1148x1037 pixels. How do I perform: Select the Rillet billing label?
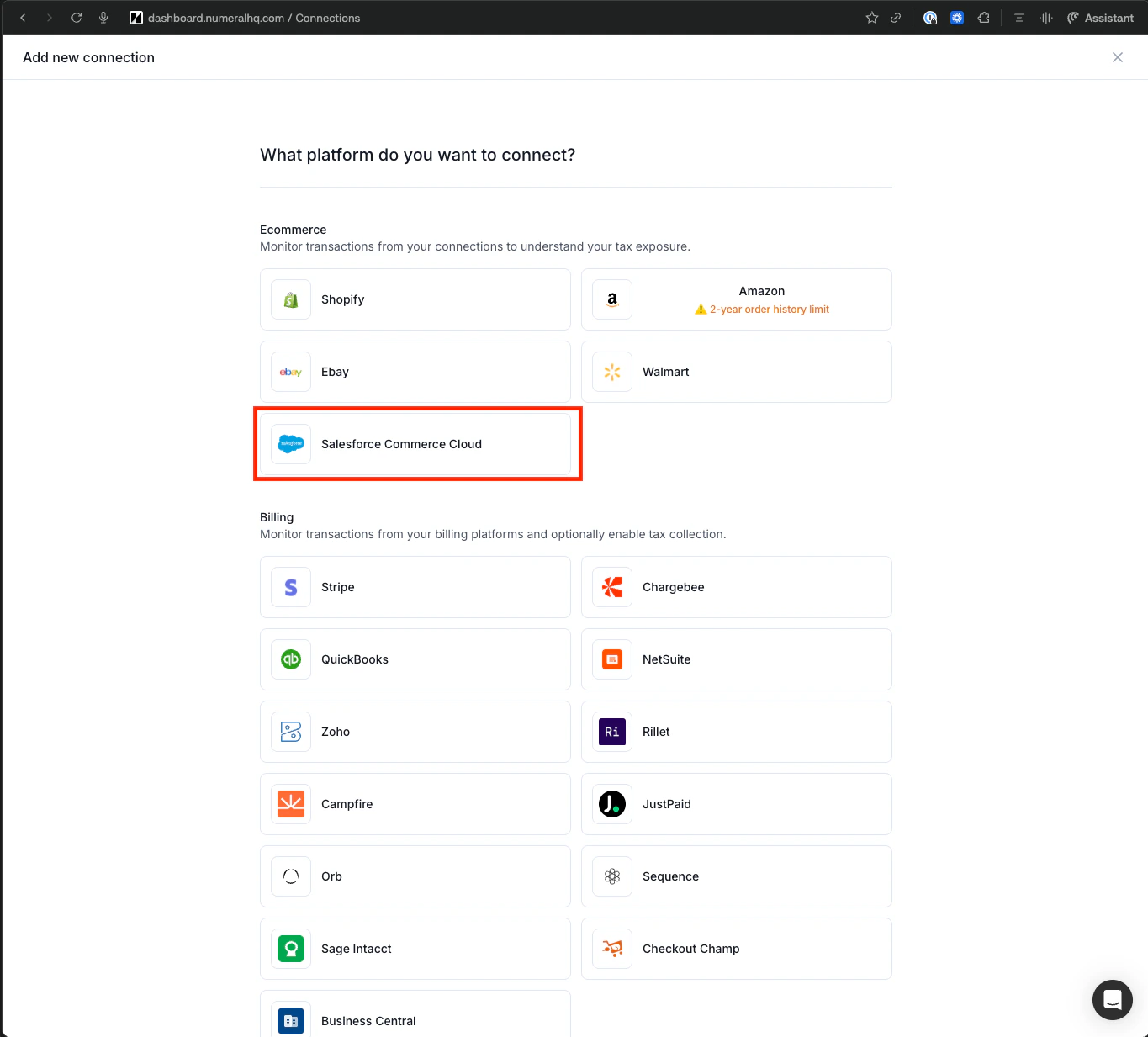pos(656,732)
